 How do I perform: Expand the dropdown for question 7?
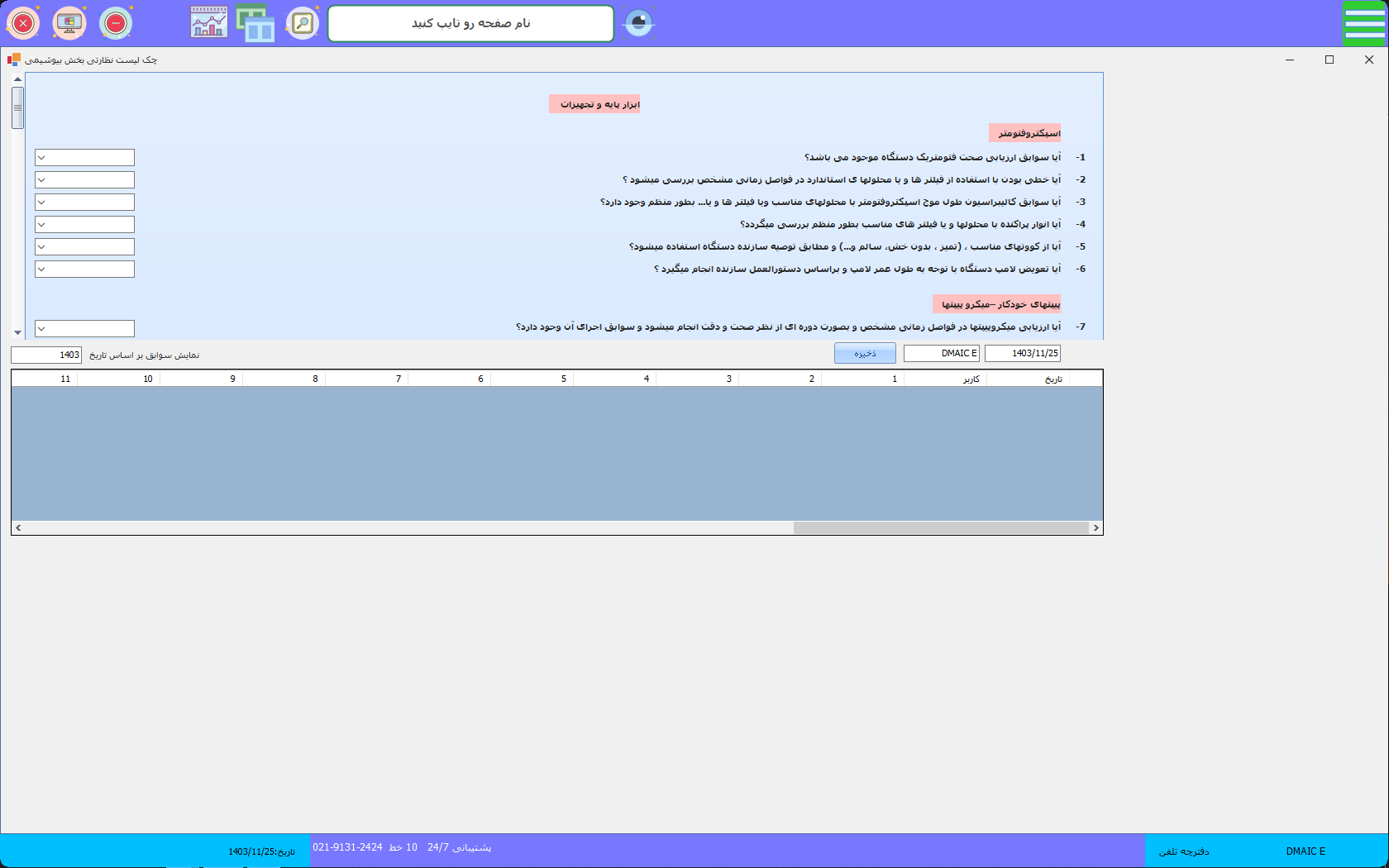pyautogui.click(x=84, y=328)
